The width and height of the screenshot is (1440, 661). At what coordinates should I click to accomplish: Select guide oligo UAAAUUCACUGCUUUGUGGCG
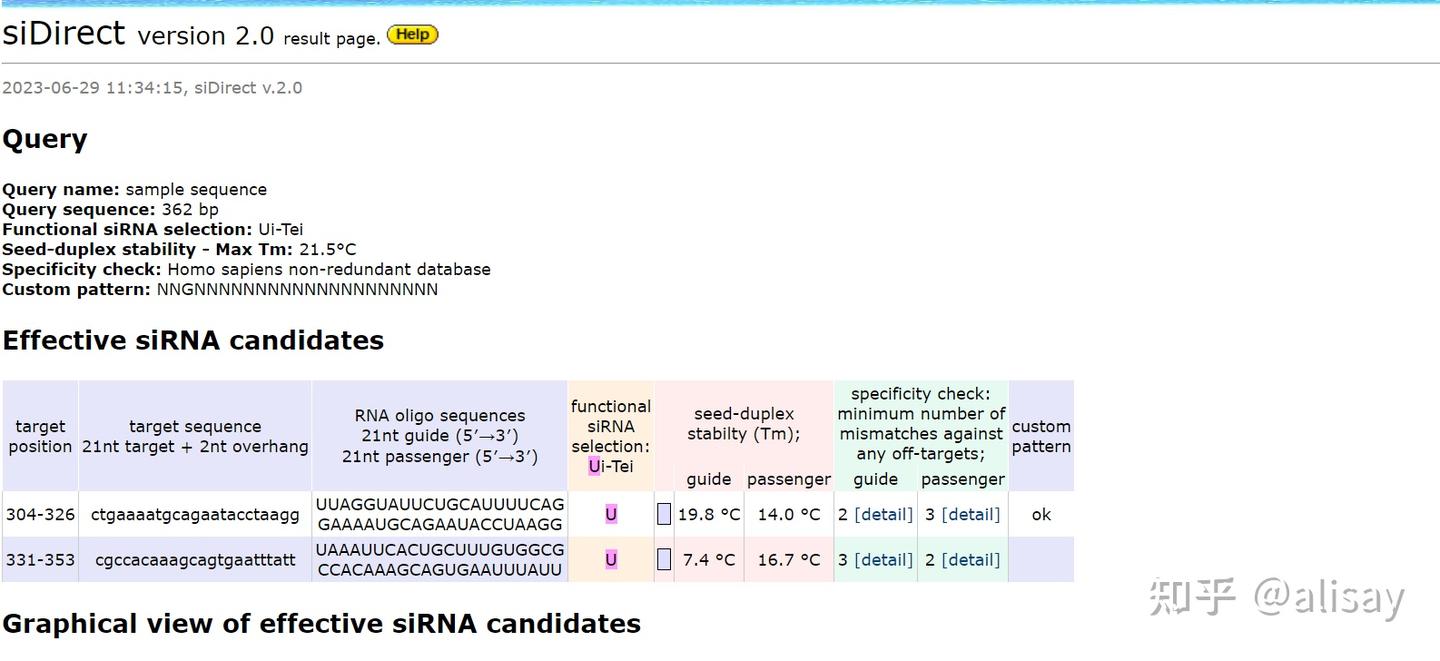coord(440,550)
